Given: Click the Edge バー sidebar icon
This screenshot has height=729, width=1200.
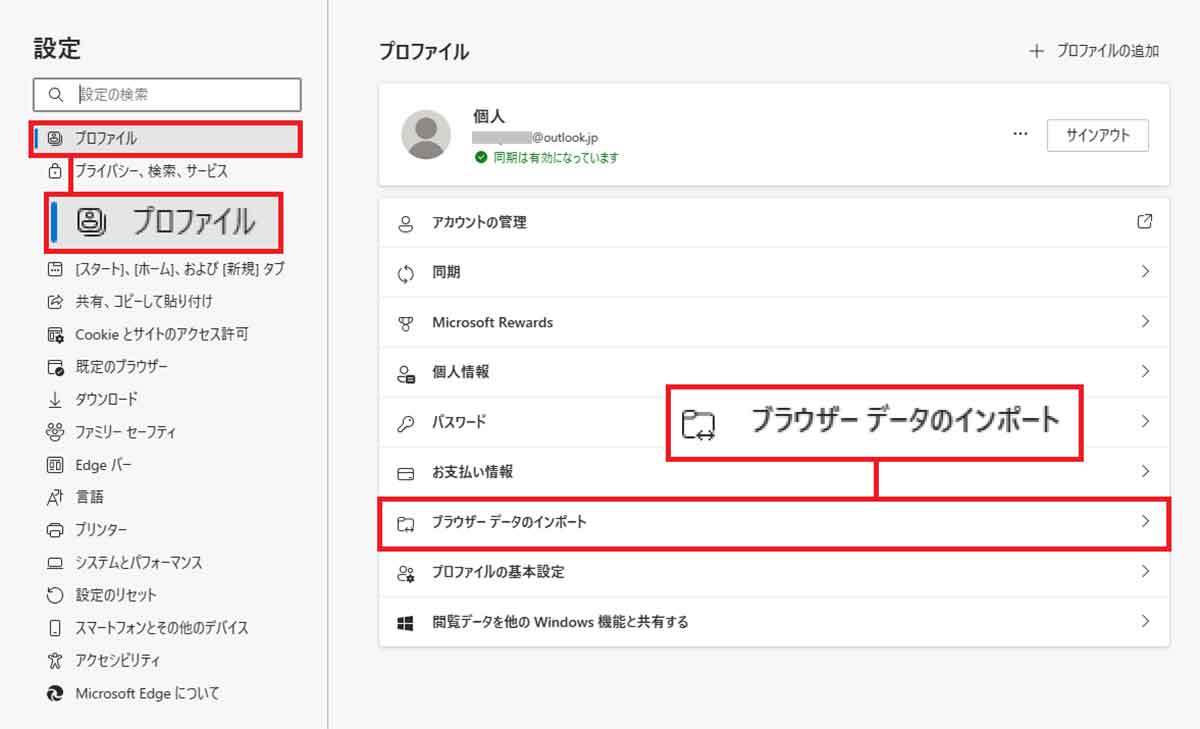Looking at the screenshot, I should [x=55, y=465].
